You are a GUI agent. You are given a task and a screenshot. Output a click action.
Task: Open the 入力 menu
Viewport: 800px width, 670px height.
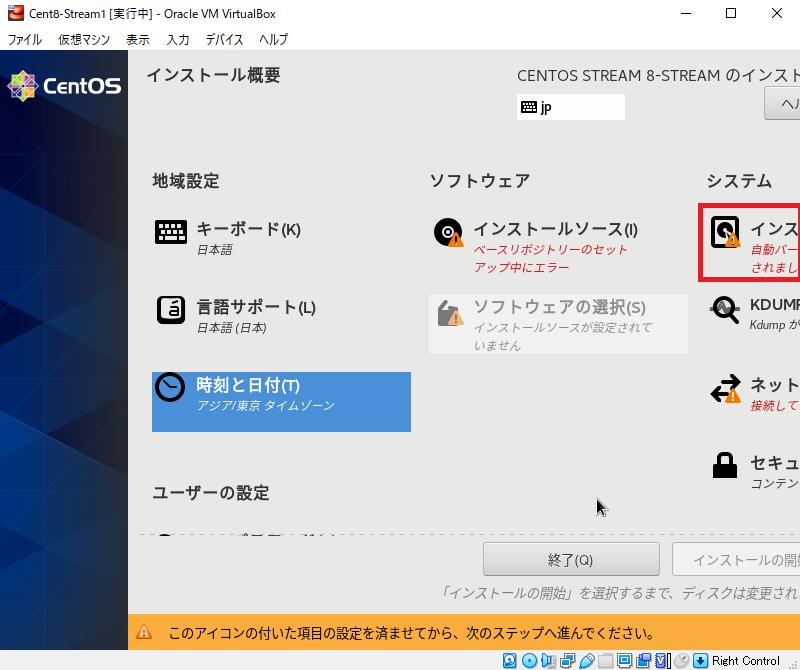tap(178, 39)
